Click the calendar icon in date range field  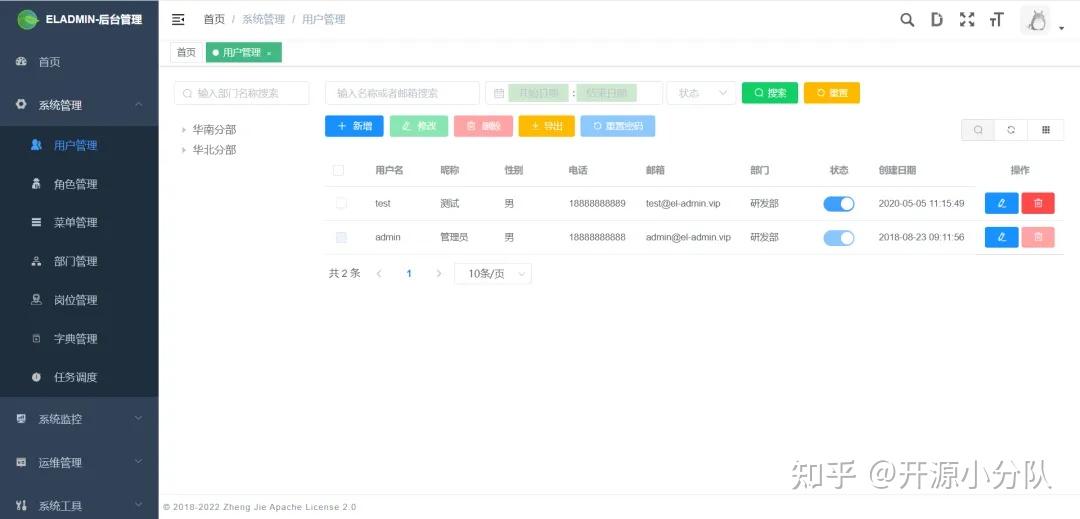tap(499, 93)
